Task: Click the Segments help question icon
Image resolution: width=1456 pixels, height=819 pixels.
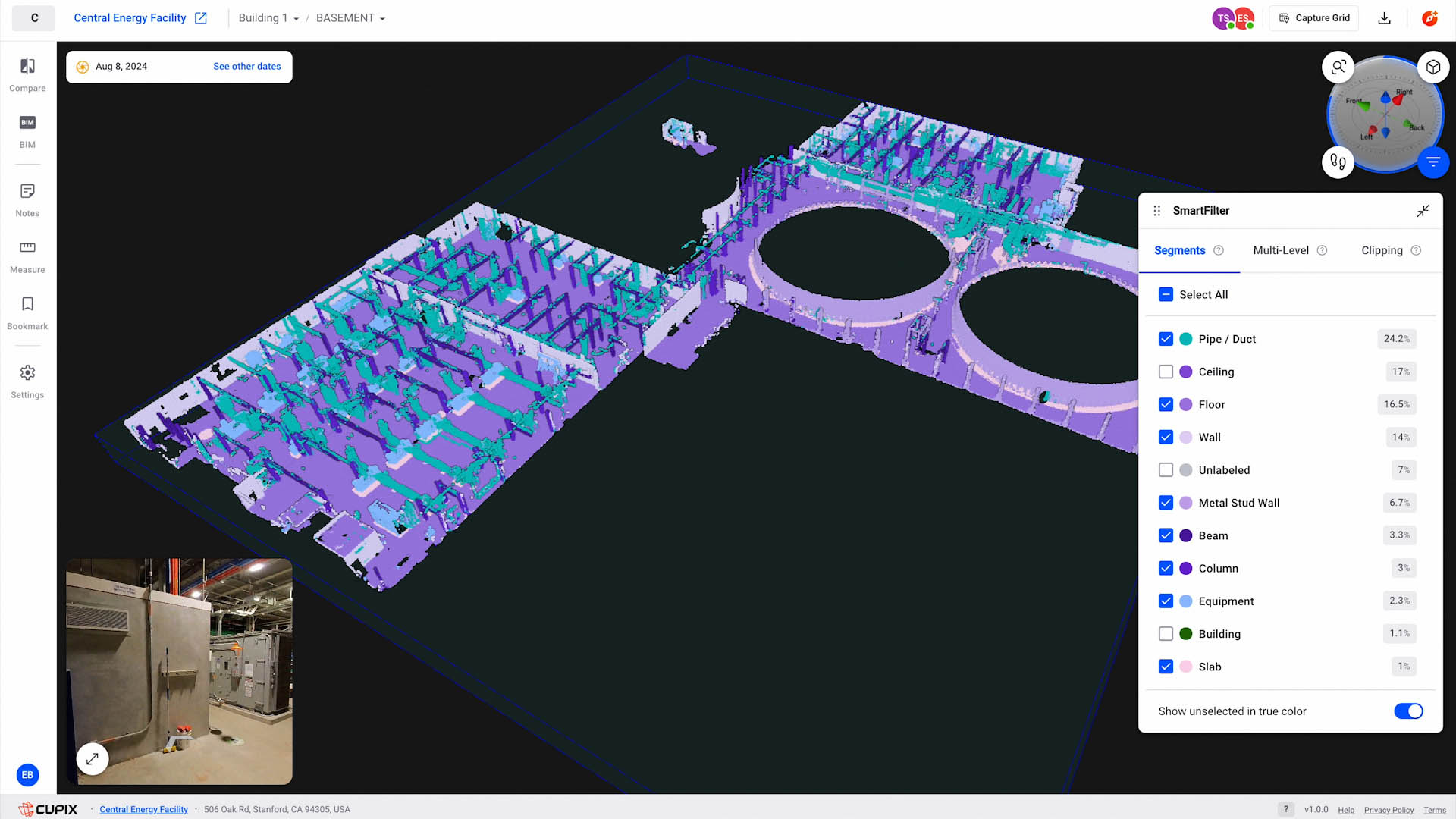Action: point(1219,250)
